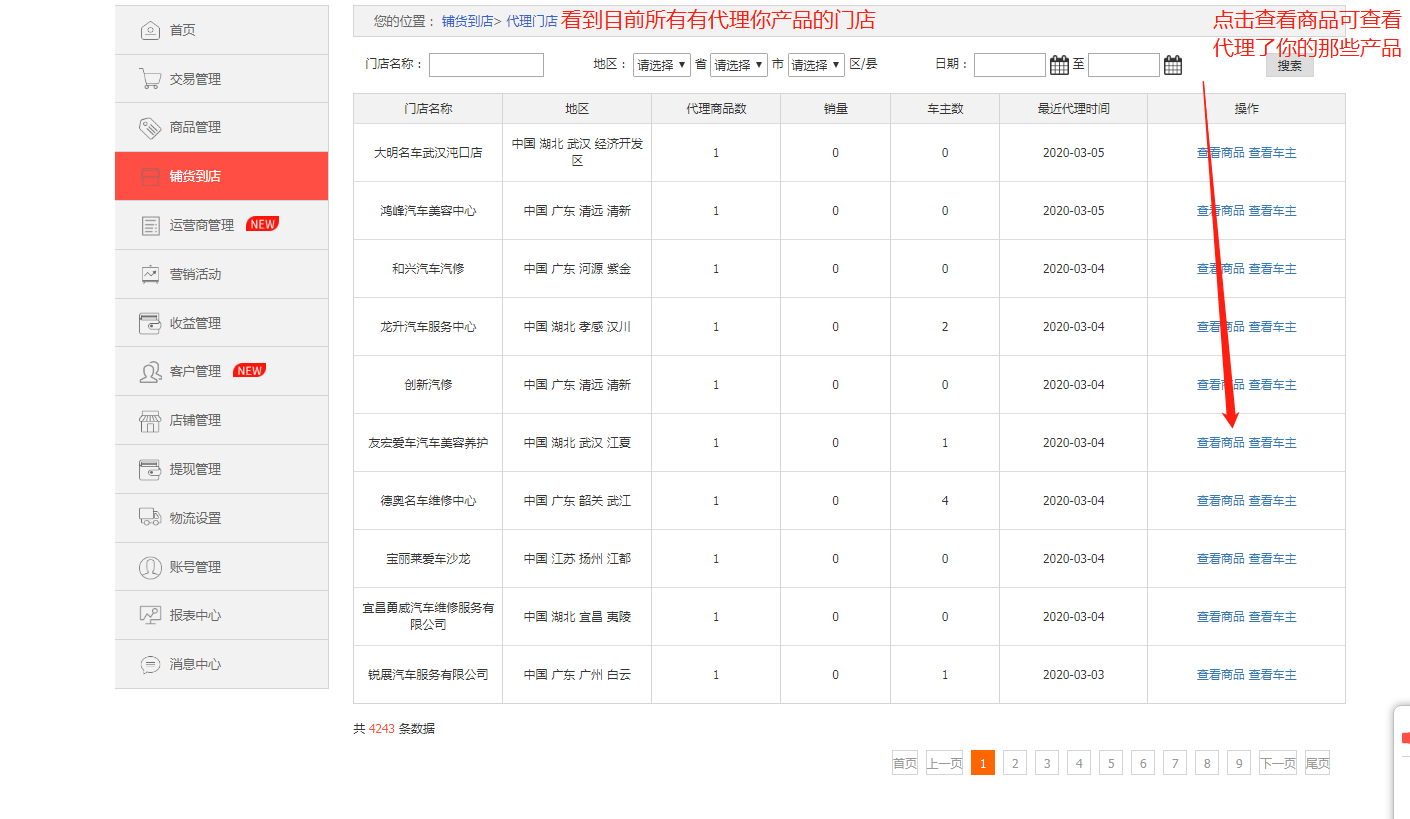
Task: Click the 商品管理 tag icon
Action: click(150, 126)
